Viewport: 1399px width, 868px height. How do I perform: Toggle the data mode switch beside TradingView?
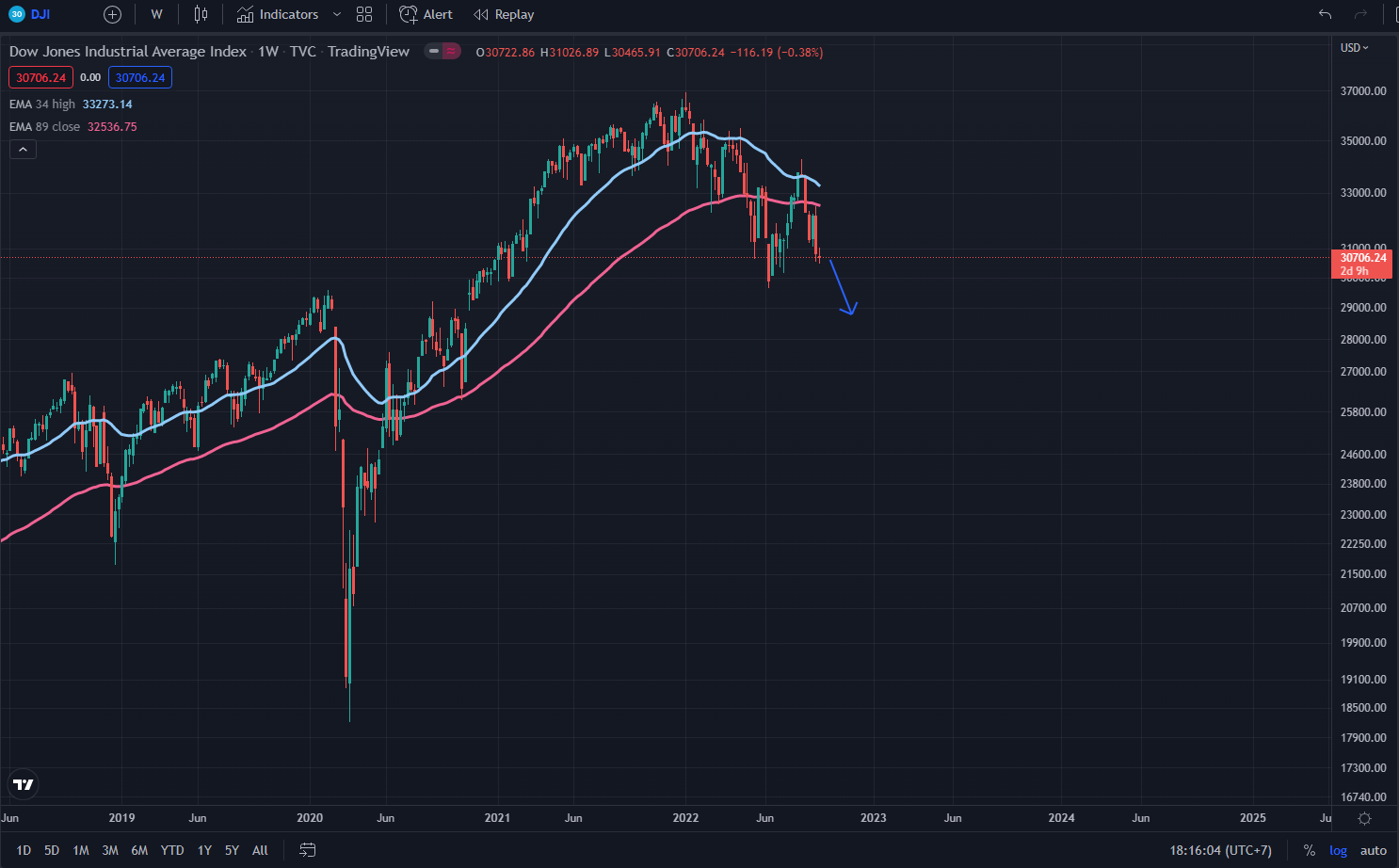(x=442, y=52)
